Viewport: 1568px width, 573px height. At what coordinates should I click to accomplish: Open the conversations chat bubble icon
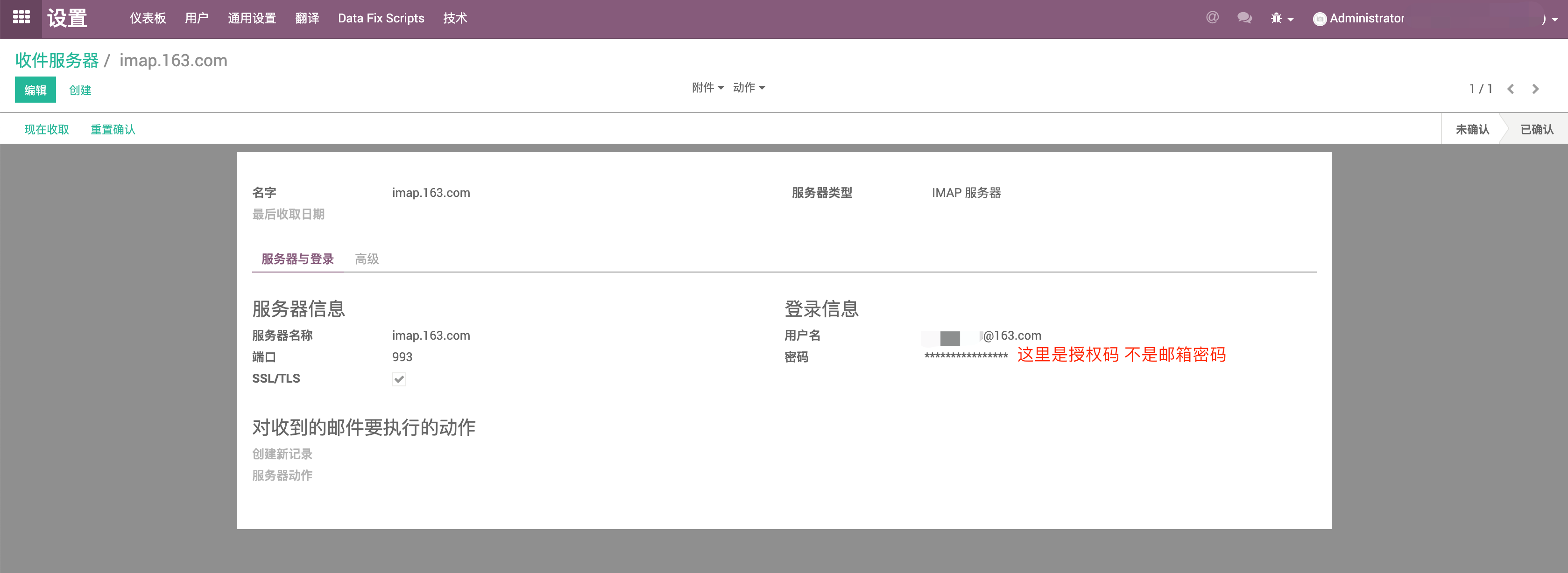coord(1244,18)
